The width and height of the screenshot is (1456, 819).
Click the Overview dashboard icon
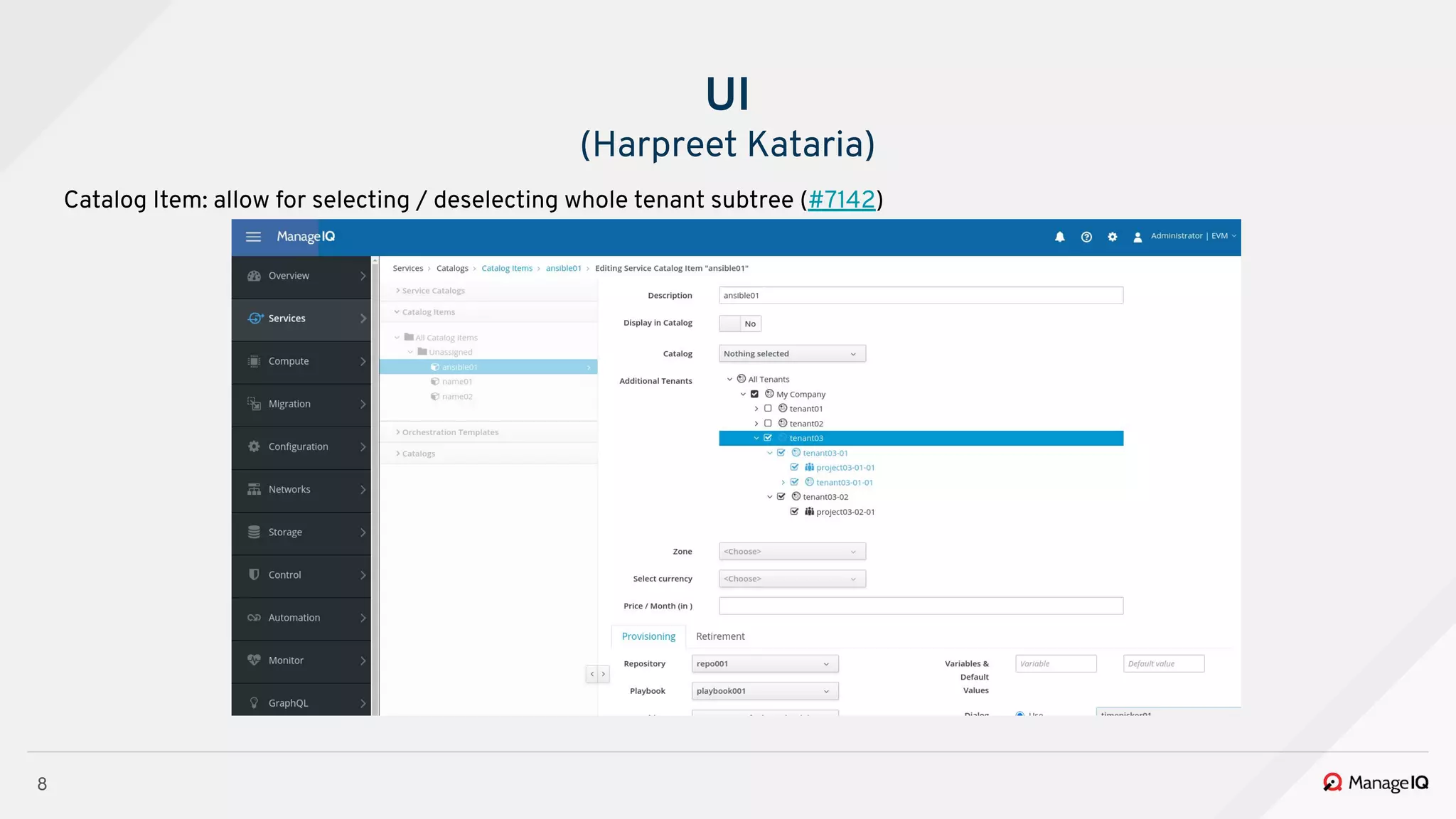pyautogui.click(x=254, y=276)
